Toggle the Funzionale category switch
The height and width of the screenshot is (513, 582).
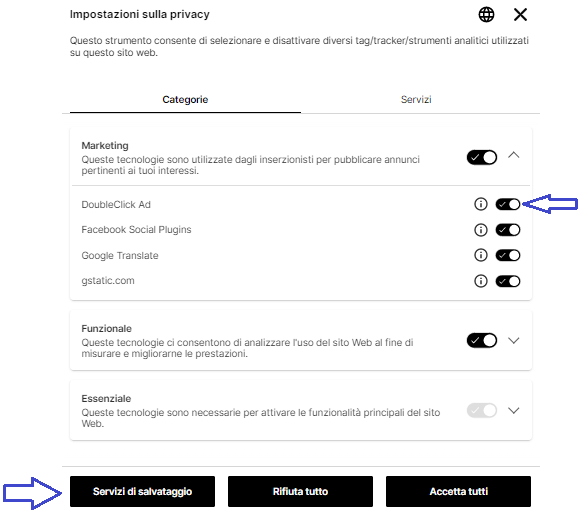click(482, 340)
